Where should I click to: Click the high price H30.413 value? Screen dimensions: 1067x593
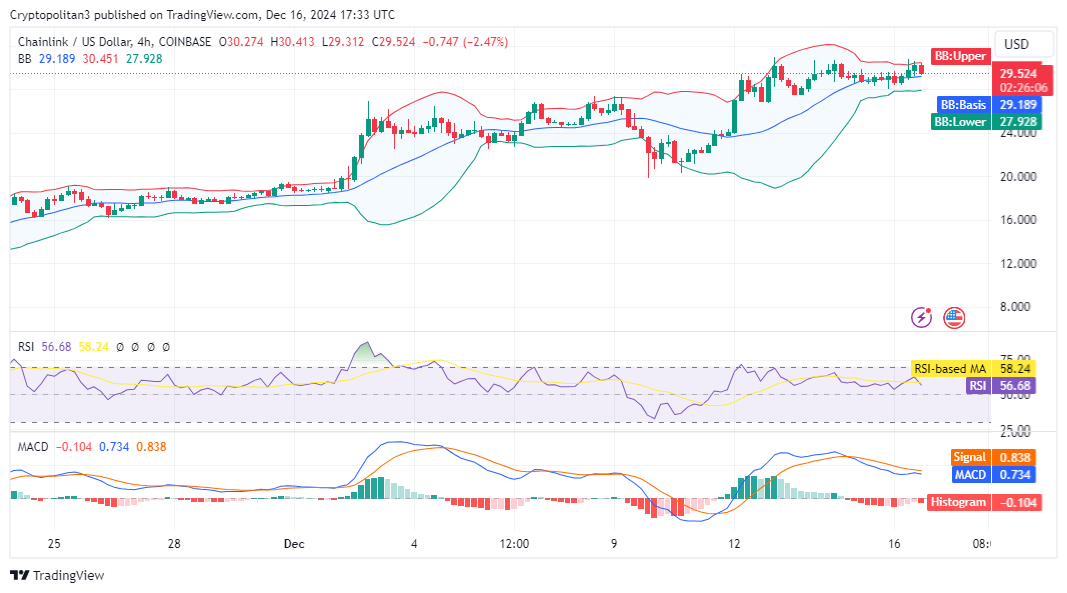coord(293,42)
